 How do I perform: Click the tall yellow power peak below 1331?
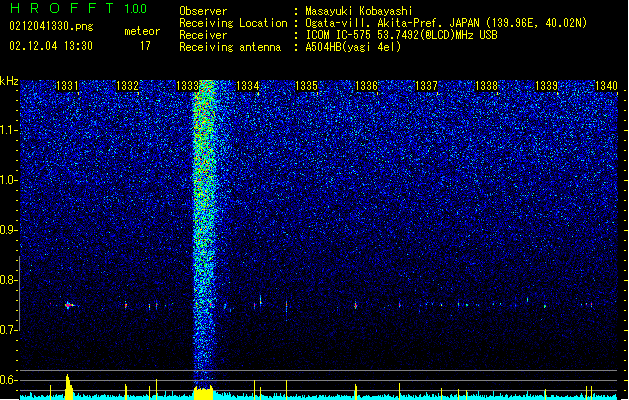(69, 387)
